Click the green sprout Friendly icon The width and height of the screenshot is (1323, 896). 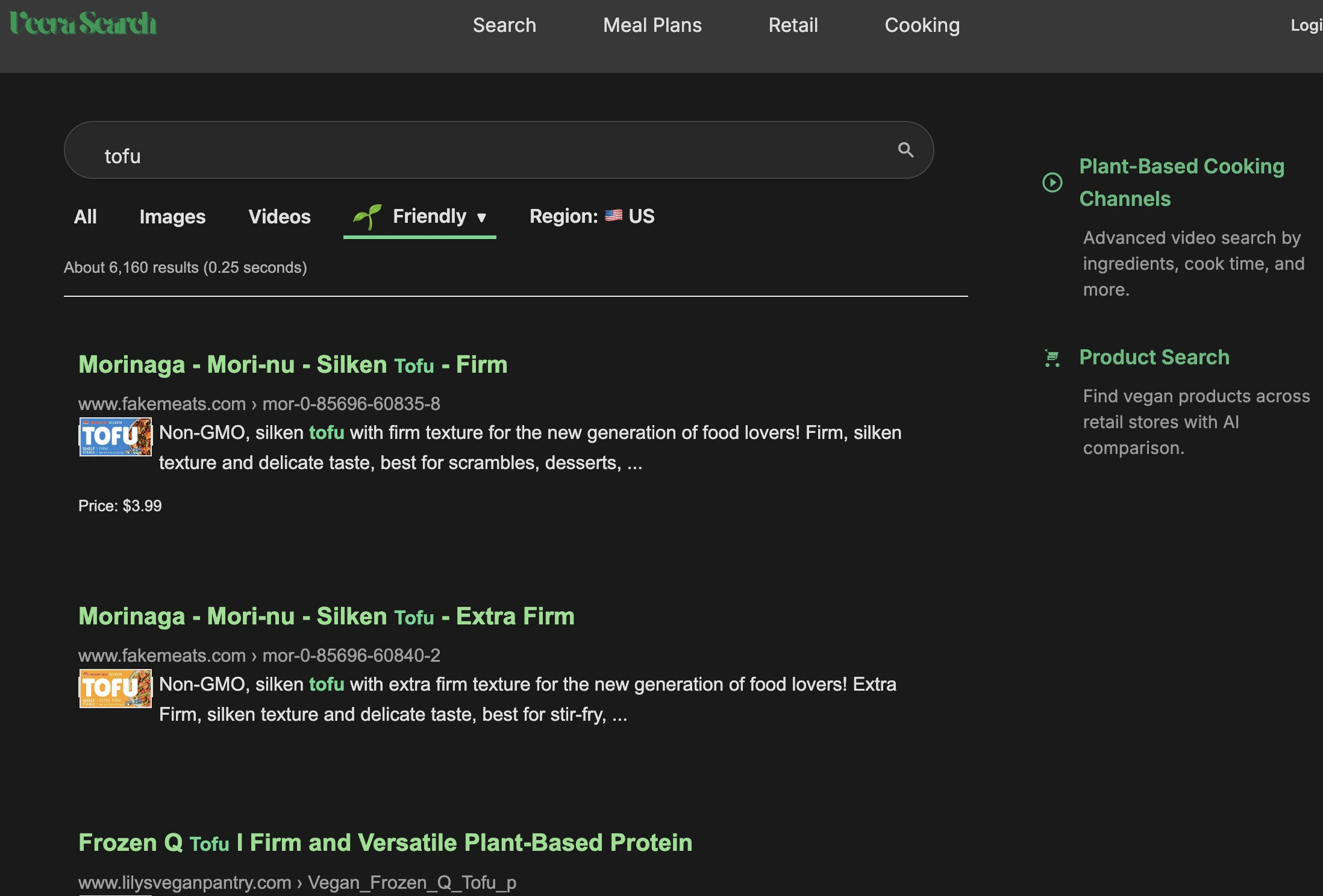367,217
